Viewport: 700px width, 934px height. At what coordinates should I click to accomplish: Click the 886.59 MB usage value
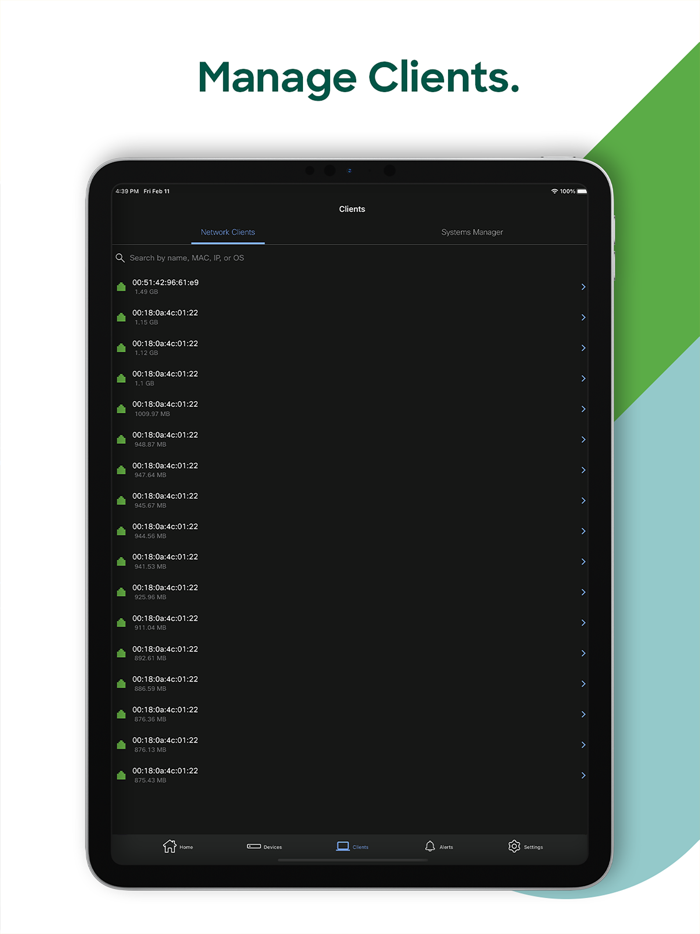tap(150, 689)
